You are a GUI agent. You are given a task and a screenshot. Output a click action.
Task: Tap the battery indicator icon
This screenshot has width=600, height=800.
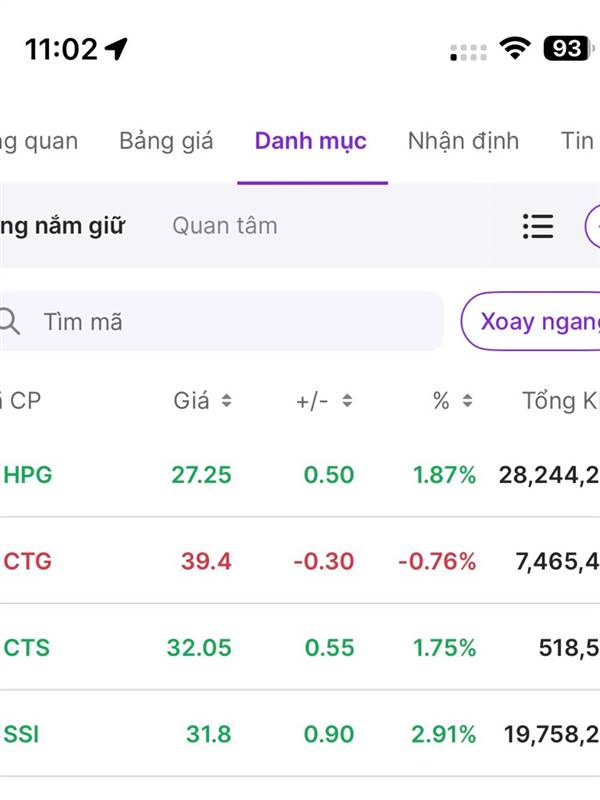(566, 48)
